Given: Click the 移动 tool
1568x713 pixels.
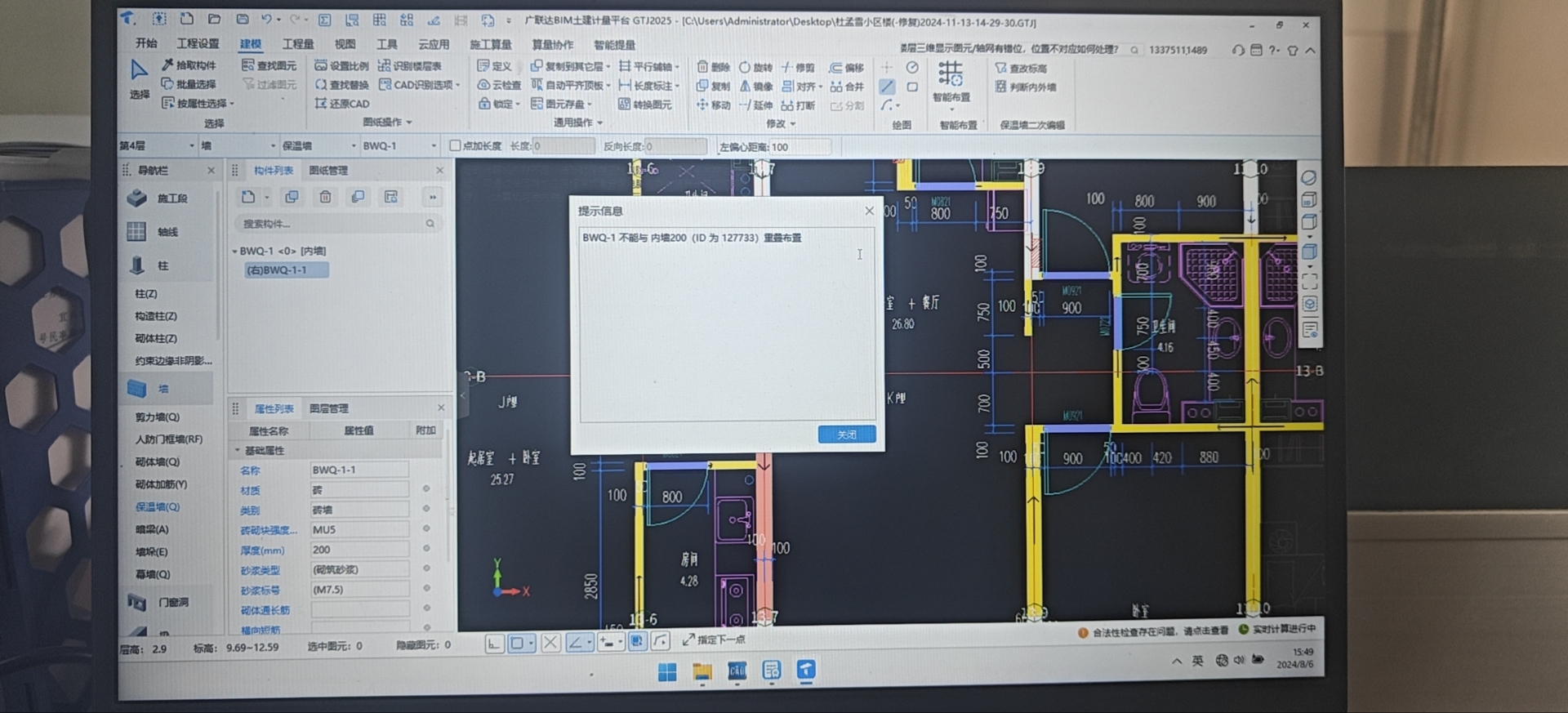Looking at the screenshot, I should pos(714,105).
